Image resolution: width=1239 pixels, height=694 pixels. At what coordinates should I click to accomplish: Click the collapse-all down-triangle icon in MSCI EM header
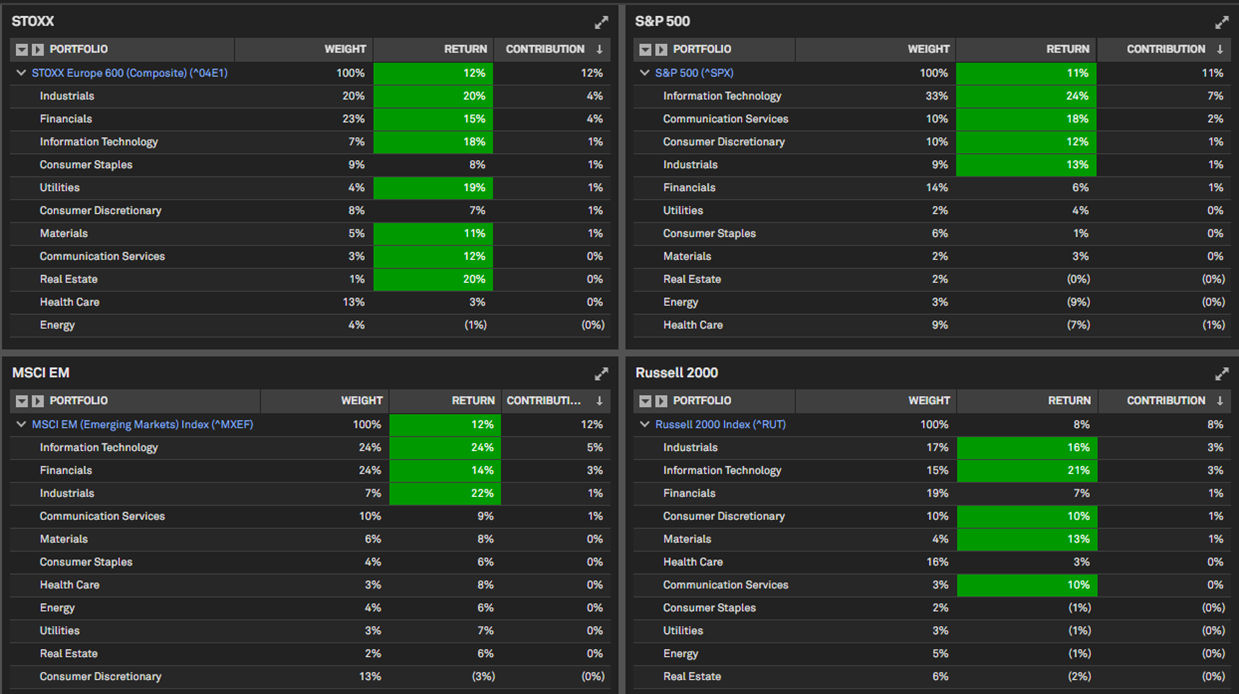tap(22, 401)
